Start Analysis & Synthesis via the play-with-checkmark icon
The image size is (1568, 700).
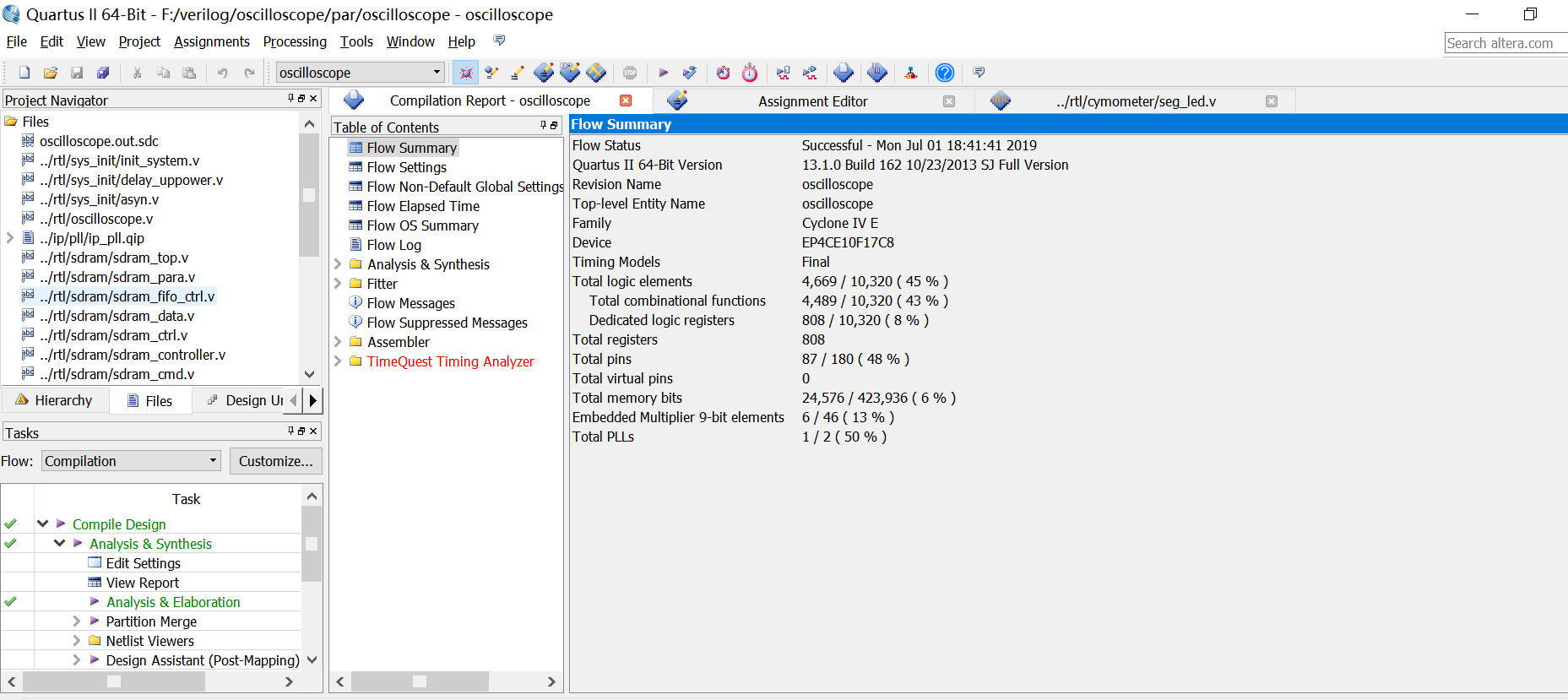click(x=690, y=73)
